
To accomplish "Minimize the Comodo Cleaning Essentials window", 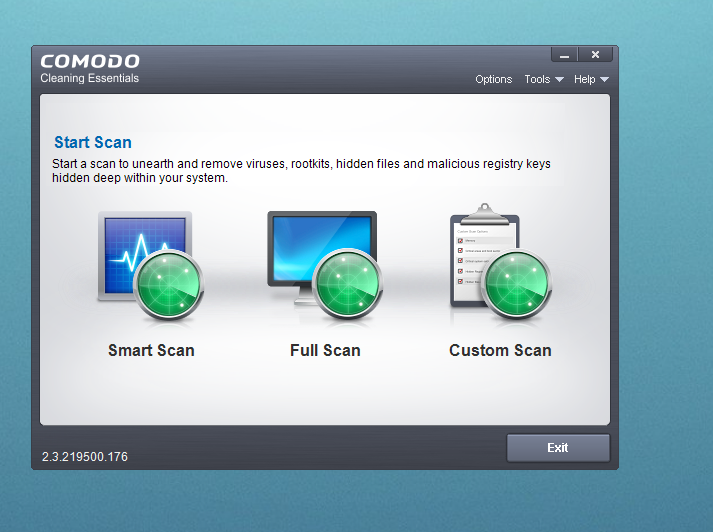I will point(565,55).
